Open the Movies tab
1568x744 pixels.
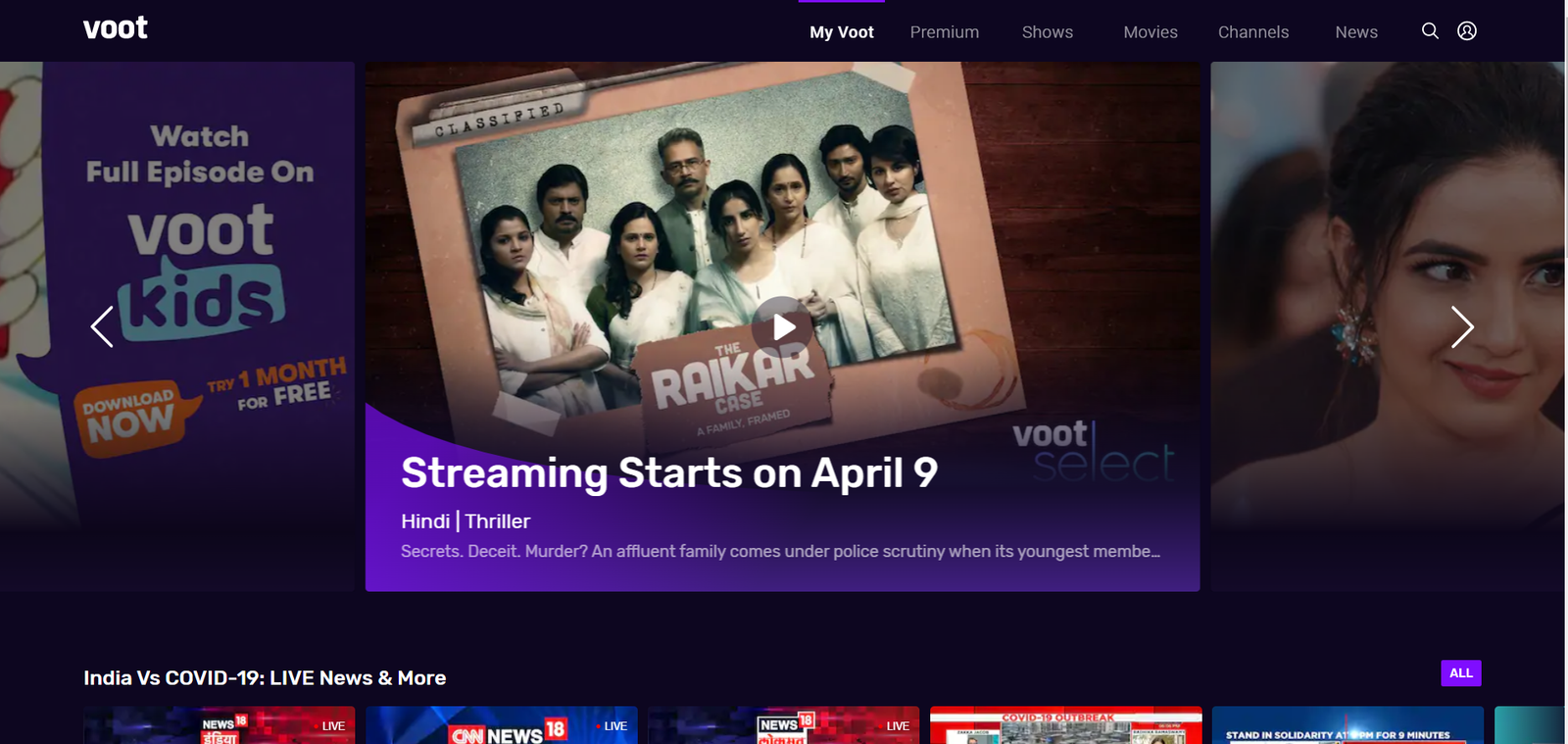[1151, 32]
